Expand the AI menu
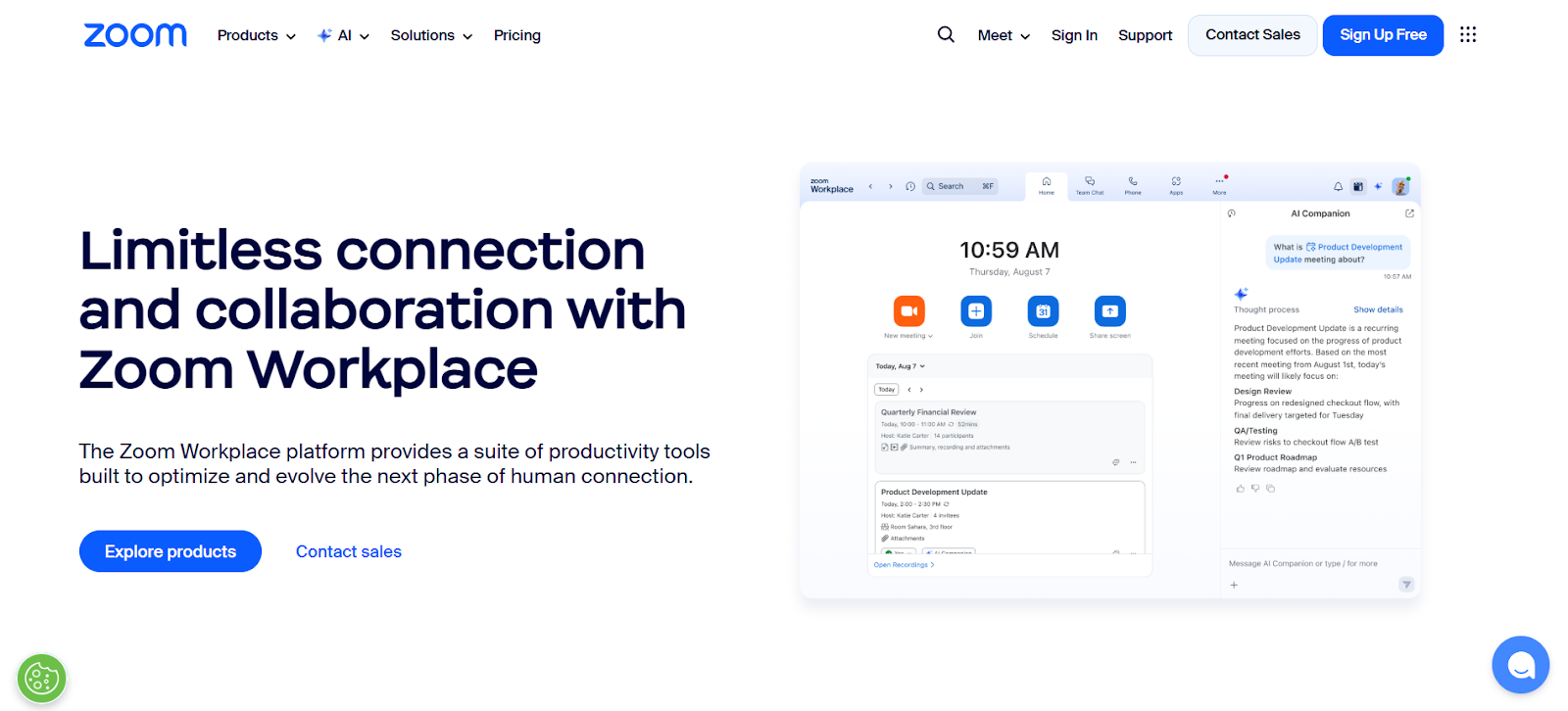Viewport: 1568px width, 711px height. coord(343,35)
